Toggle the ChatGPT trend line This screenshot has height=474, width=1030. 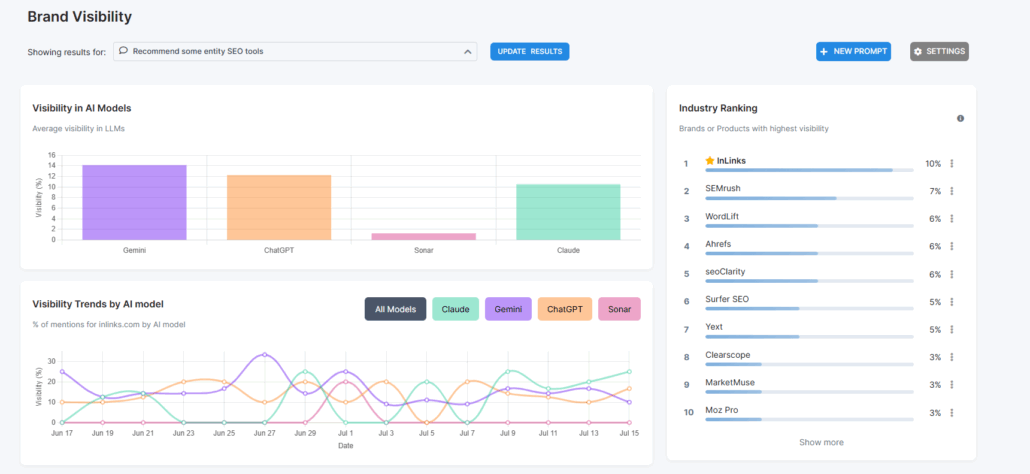pyautogui.click(x=565, y=309)
